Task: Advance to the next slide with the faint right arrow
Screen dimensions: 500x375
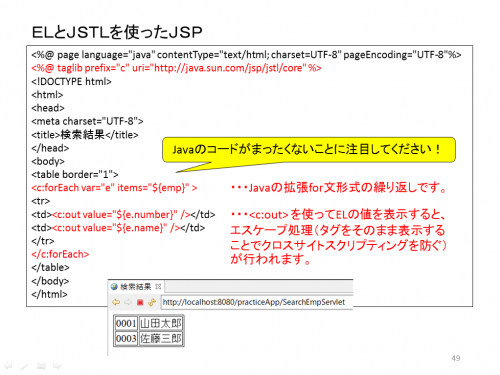Action: [57, 366]
